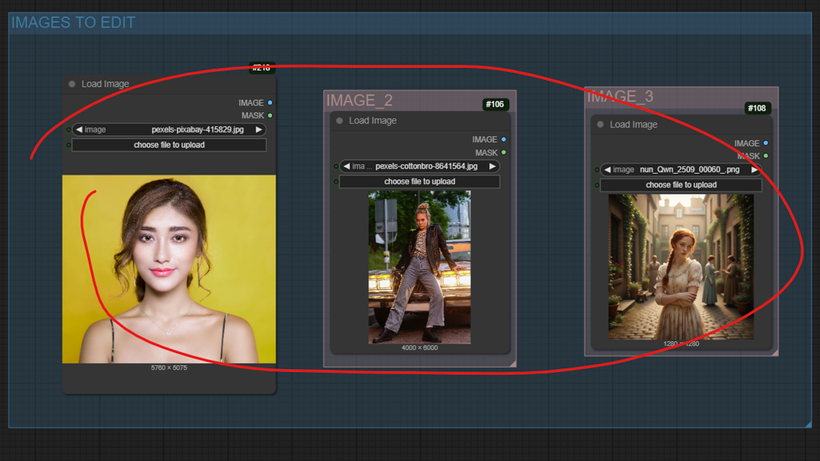Click the IMAGE output port in IMAGE_2 node
Viewport: 820px width, 461px height.
[x=503, y=140]
